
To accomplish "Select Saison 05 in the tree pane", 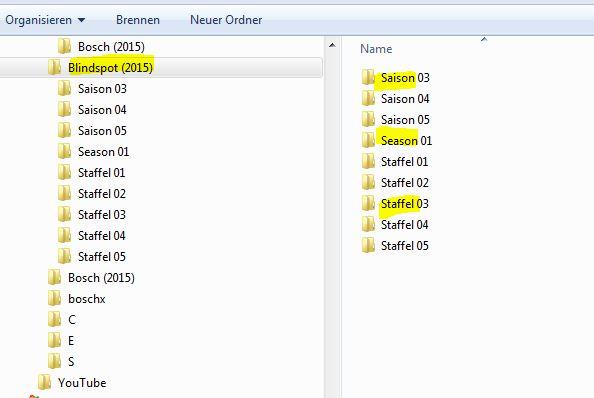I will point(102,131).
